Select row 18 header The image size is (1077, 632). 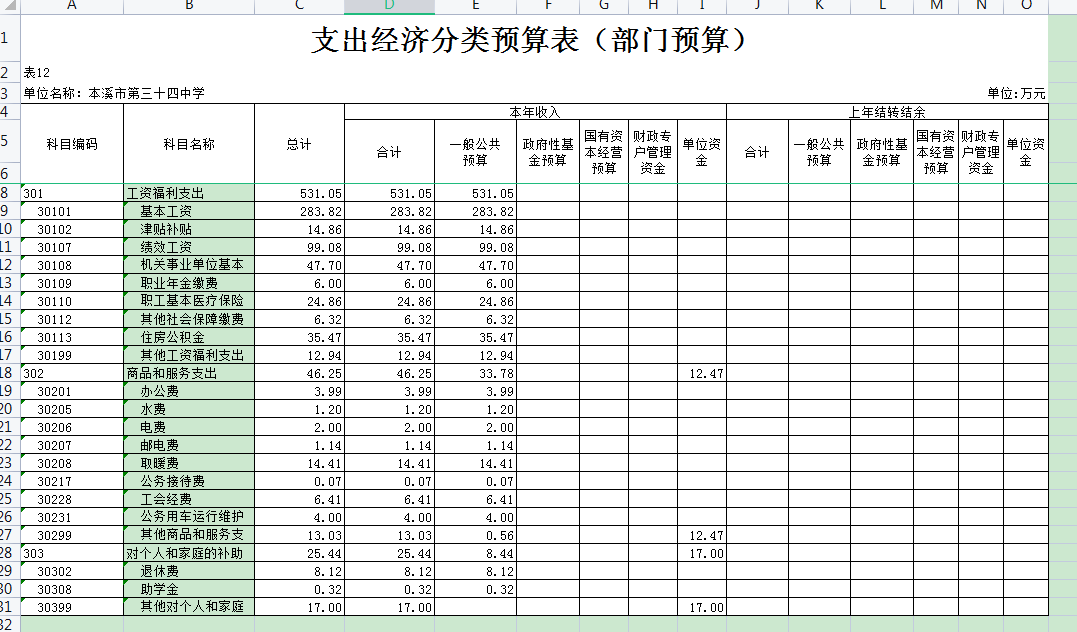click(x=9, y=373)
